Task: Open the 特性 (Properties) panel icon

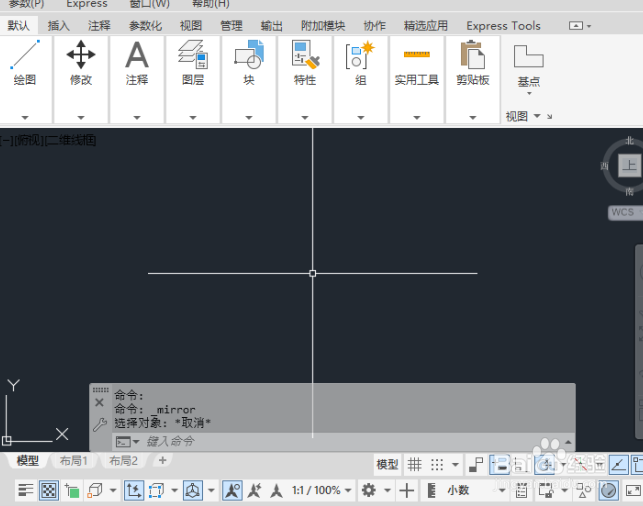Action: click(x=305, y=54)
